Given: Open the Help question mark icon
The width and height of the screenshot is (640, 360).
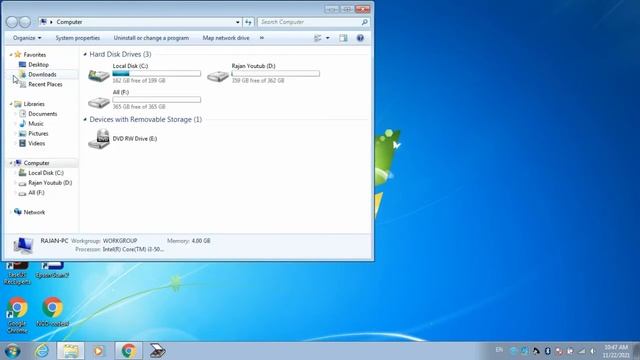Looking at the screenshot, I should point(360,38).
